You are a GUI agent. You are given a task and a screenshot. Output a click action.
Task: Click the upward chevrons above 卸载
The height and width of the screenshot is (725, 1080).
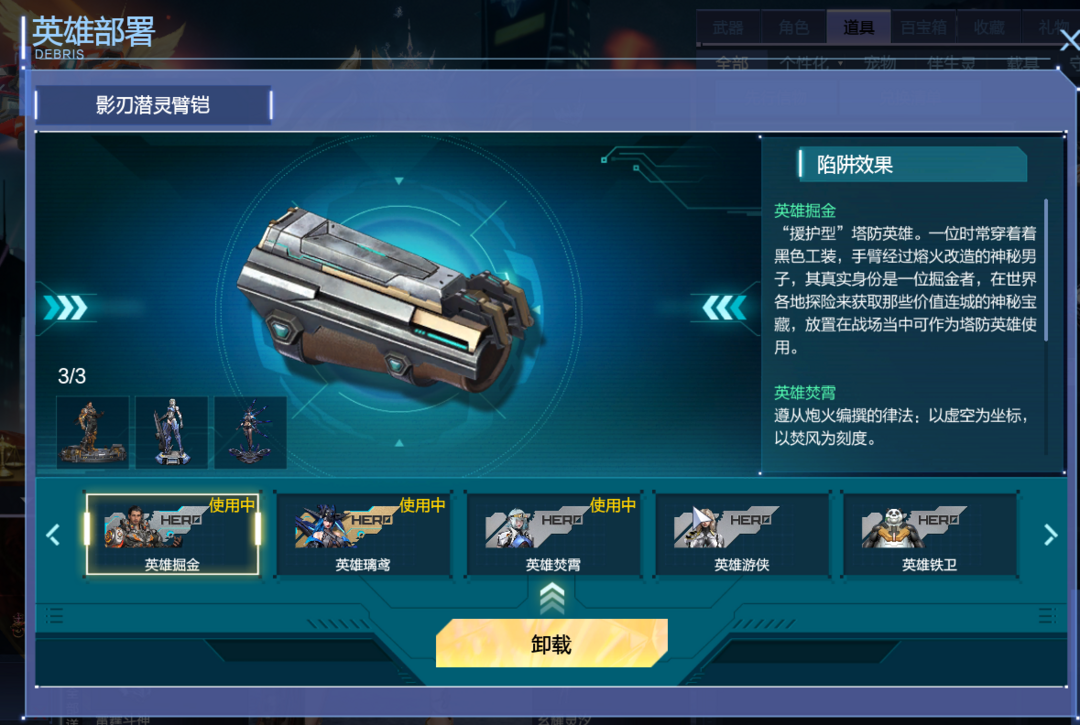tap(552, 598)
